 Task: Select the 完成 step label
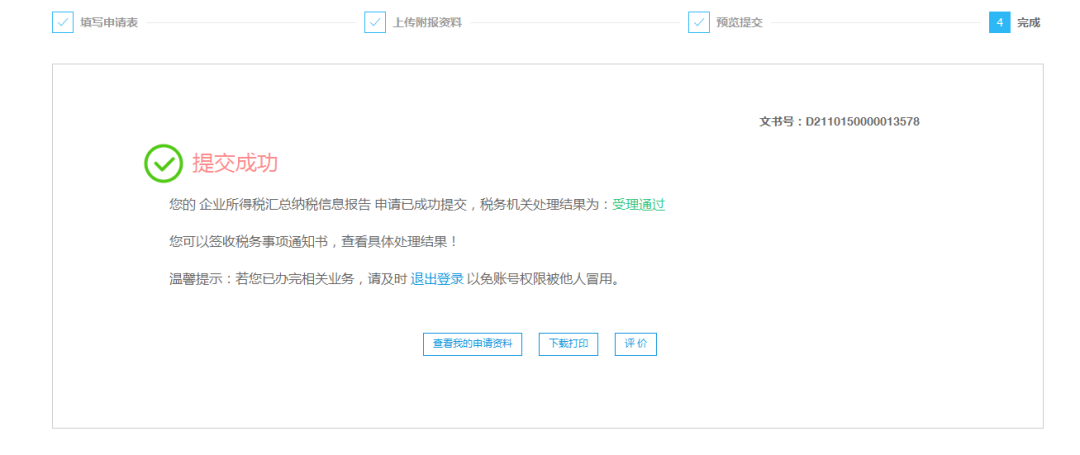point(1028,23)
